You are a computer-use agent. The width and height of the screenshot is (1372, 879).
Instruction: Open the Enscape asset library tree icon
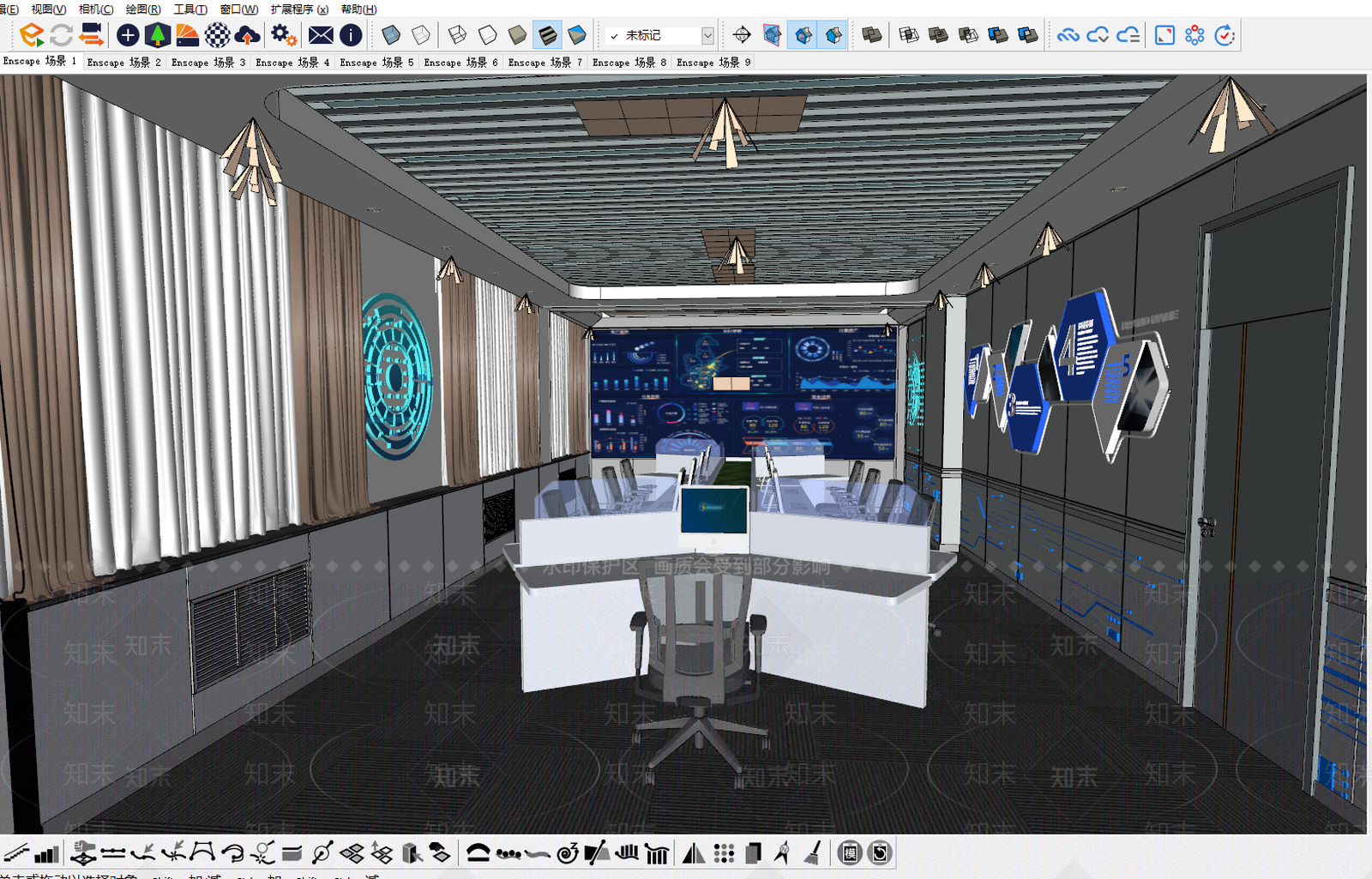click(x=157, y=35)
